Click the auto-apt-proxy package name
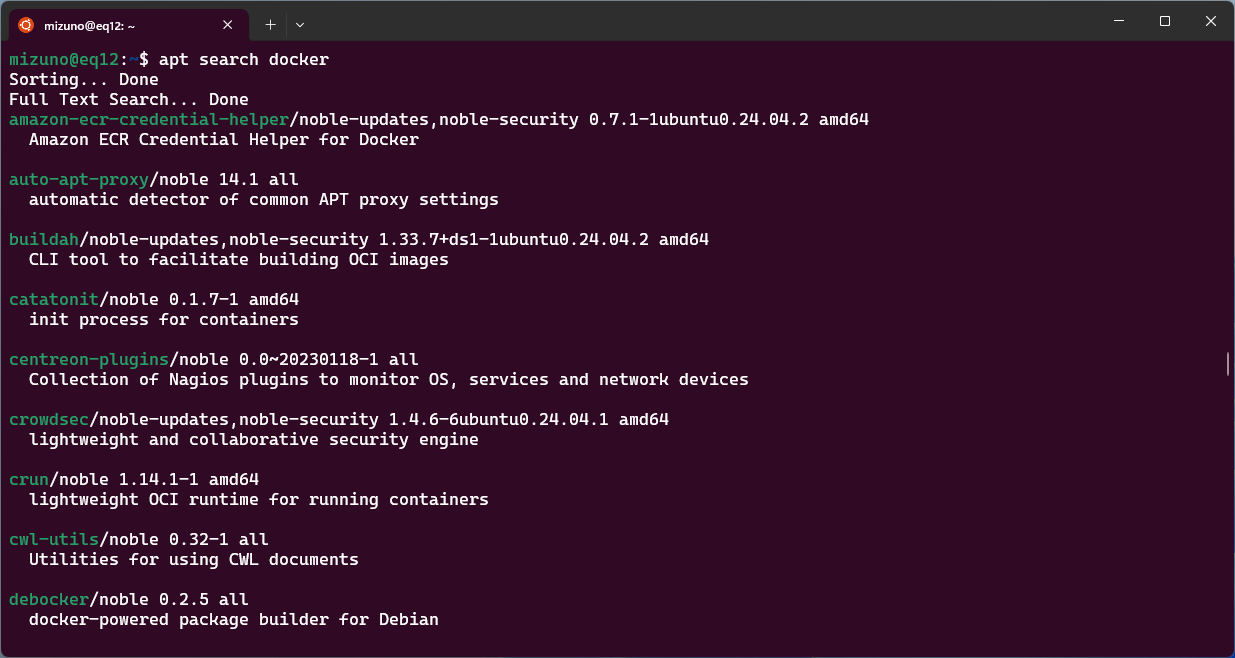 coord(79,179)
